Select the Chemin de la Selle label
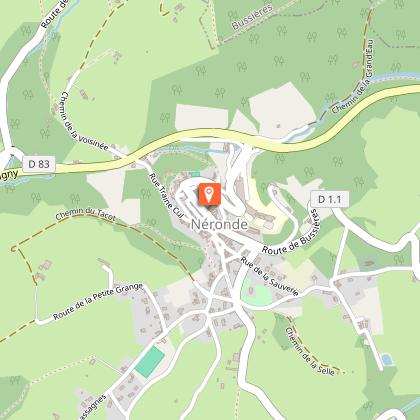Screen dimensions: 420x420 click(x=310, y=351)
